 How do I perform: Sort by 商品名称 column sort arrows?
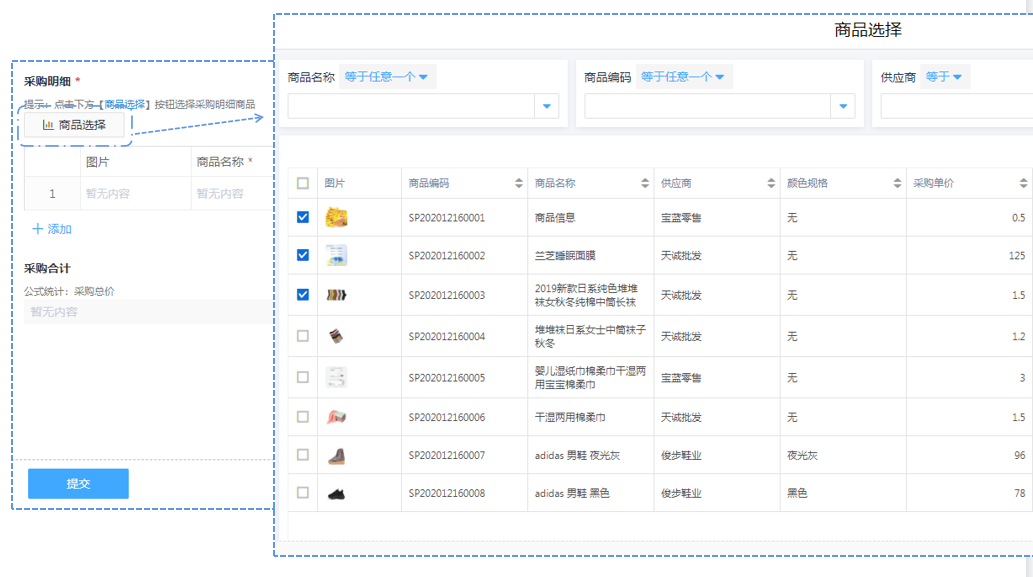[x=644, y=184]
